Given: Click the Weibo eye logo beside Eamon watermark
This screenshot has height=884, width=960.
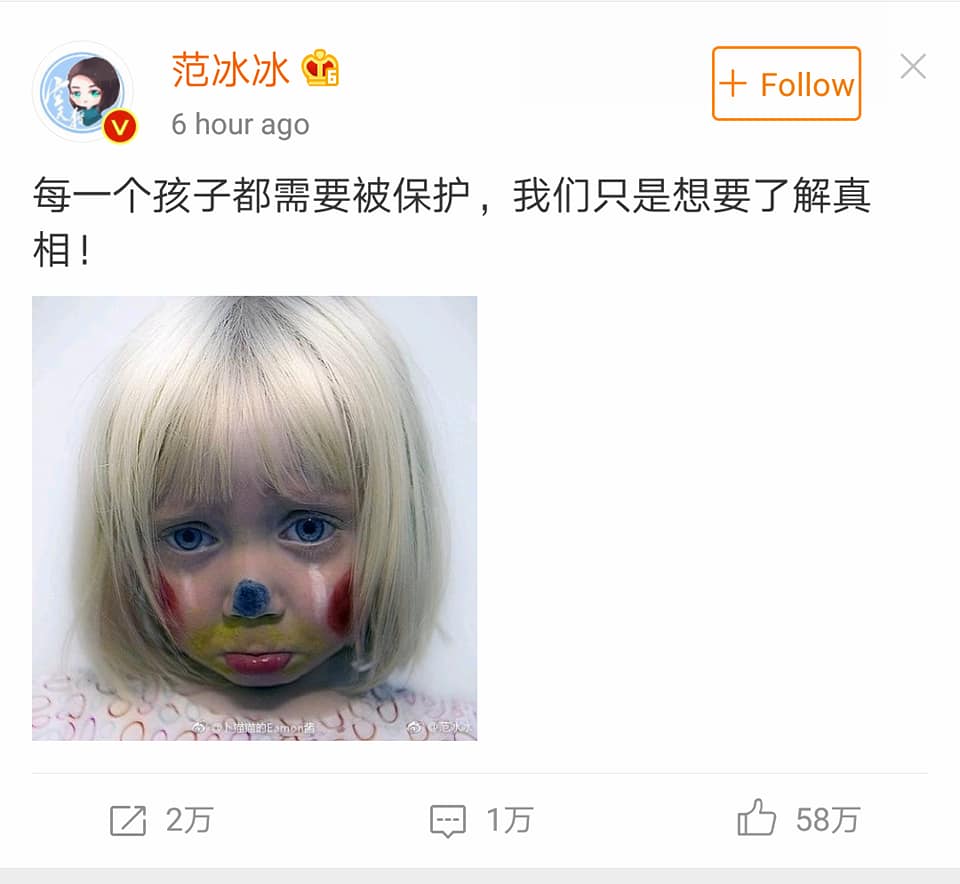Looking at the screenshot, I should click(200, 727).
